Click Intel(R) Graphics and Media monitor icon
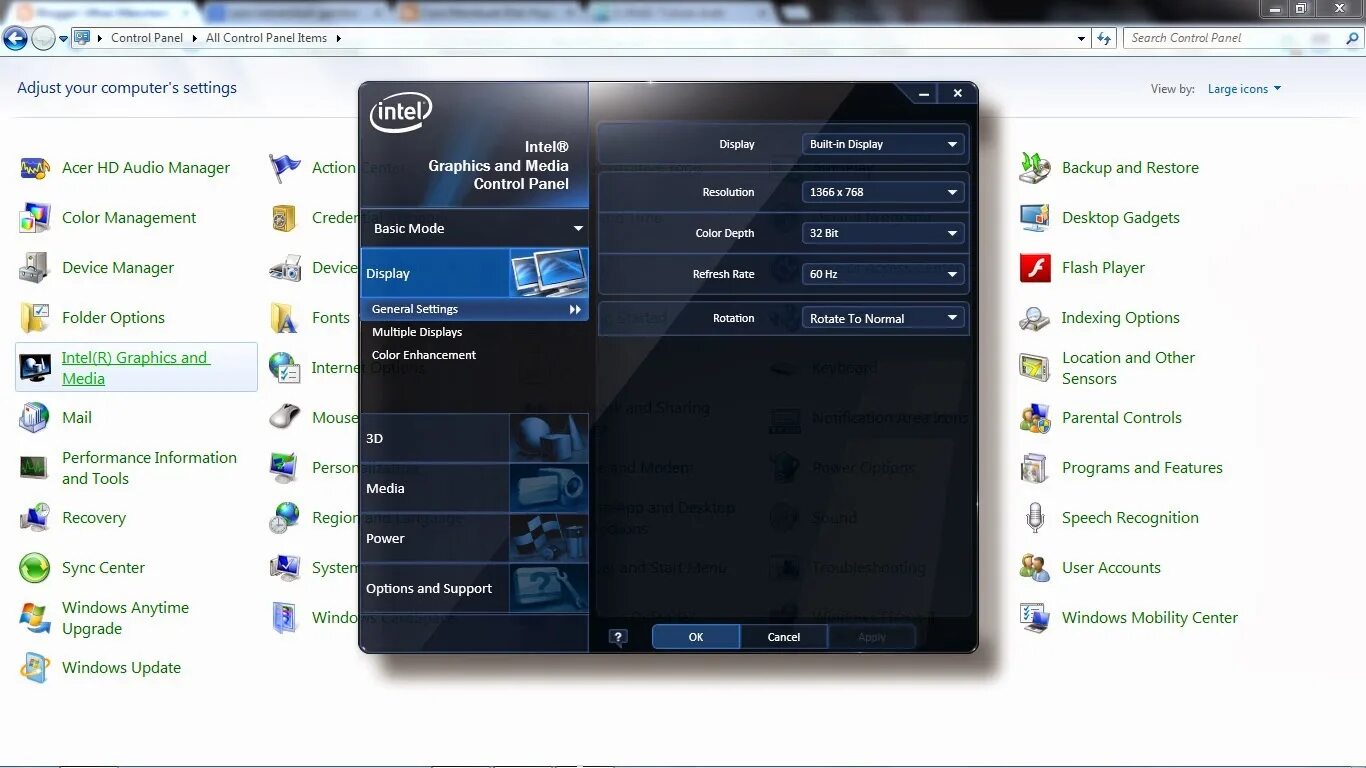The height and width of the screenshot is (768, 1366). pos(35,368)
